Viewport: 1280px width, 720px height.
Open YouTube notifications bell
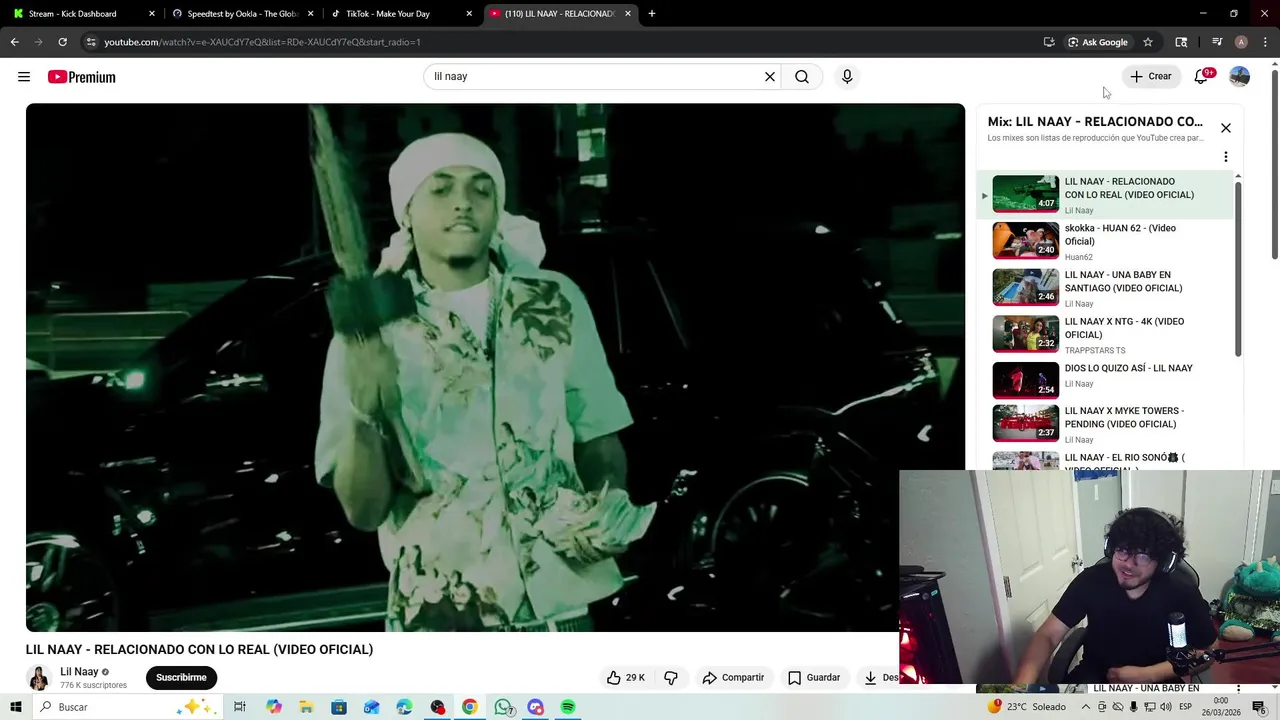(x=1202, y=77)
